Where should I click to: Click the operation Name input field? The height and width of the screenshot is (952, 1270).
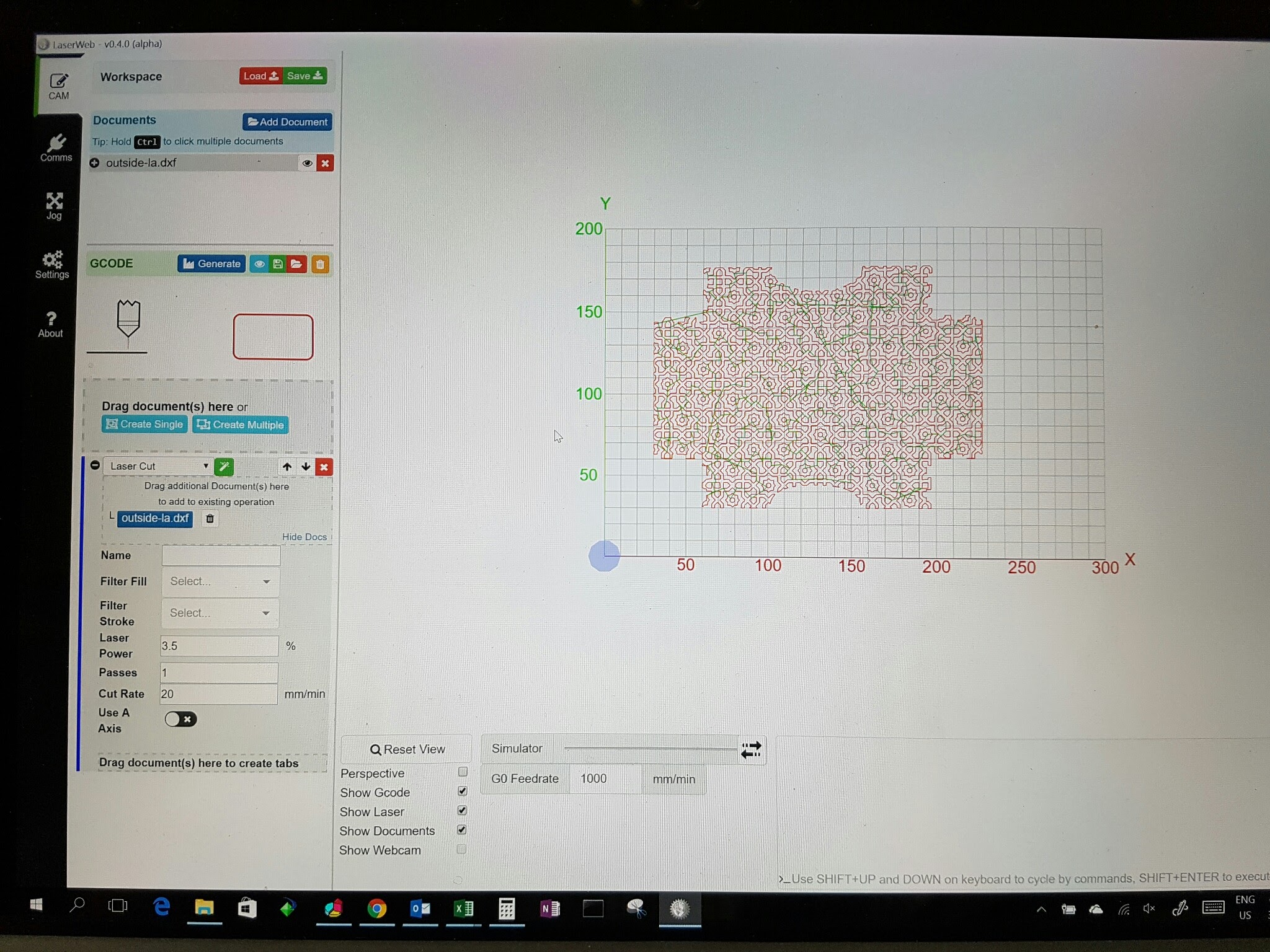click(221, 556)
